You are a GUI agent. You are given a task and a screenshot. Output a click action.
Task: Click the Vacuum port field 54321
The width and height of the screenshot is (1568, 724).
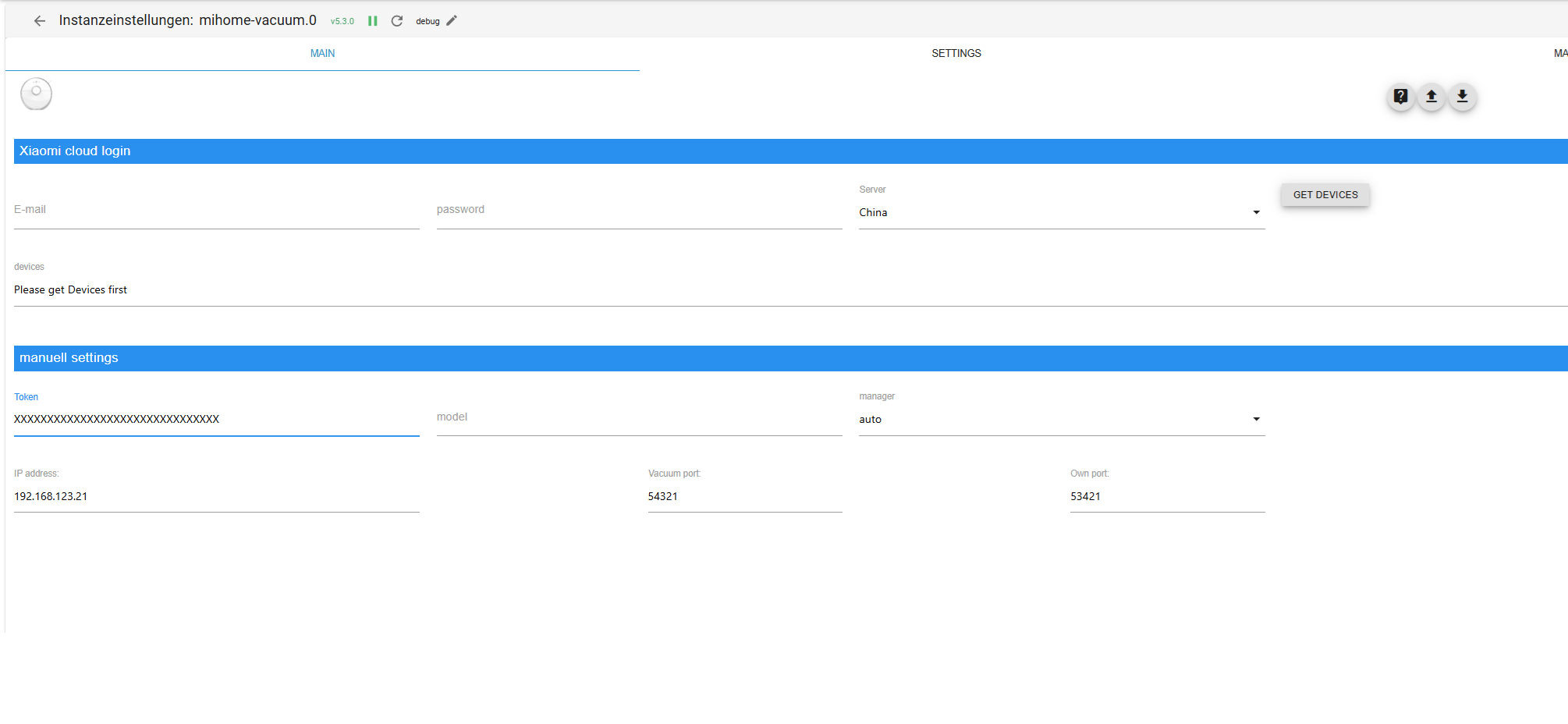click(x=745, y=496)
